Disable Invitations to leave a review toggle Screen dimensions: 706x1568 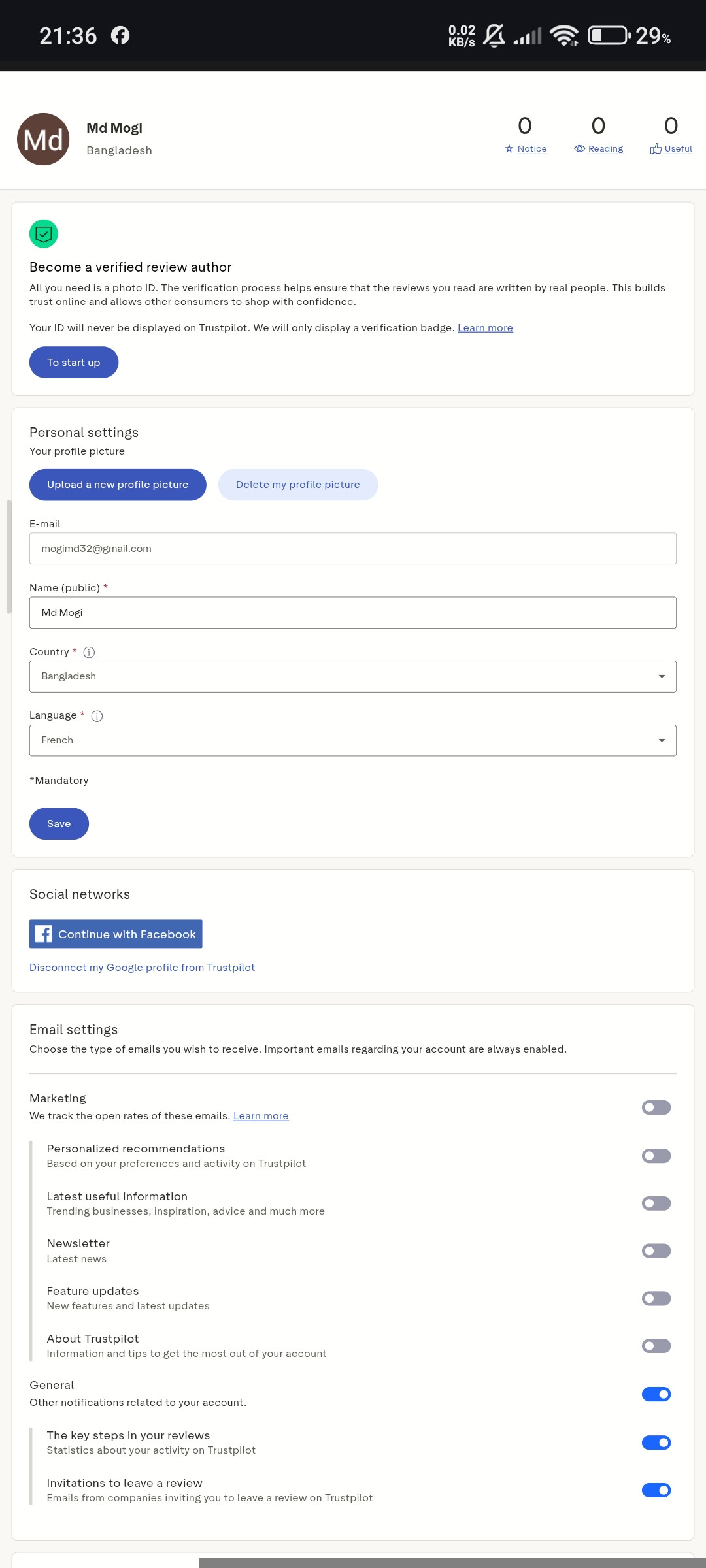coord(656,1490)
